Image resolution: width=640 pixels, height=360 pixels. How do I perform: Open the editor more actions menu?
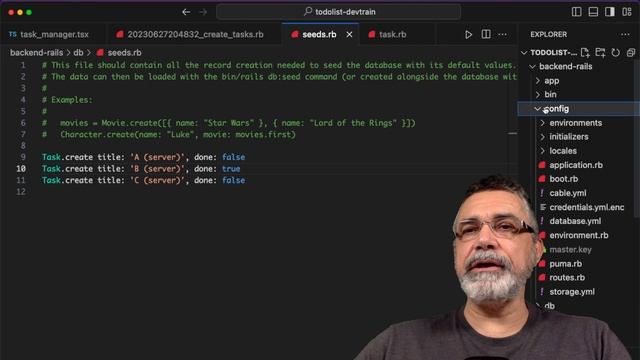(x=502, y=35)
